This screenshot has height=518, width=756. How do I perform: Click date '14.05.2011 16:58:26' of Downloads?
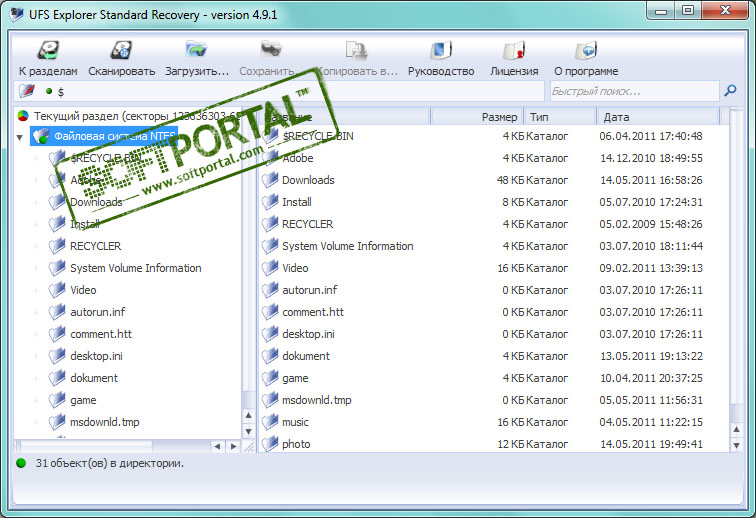point(651,180)
